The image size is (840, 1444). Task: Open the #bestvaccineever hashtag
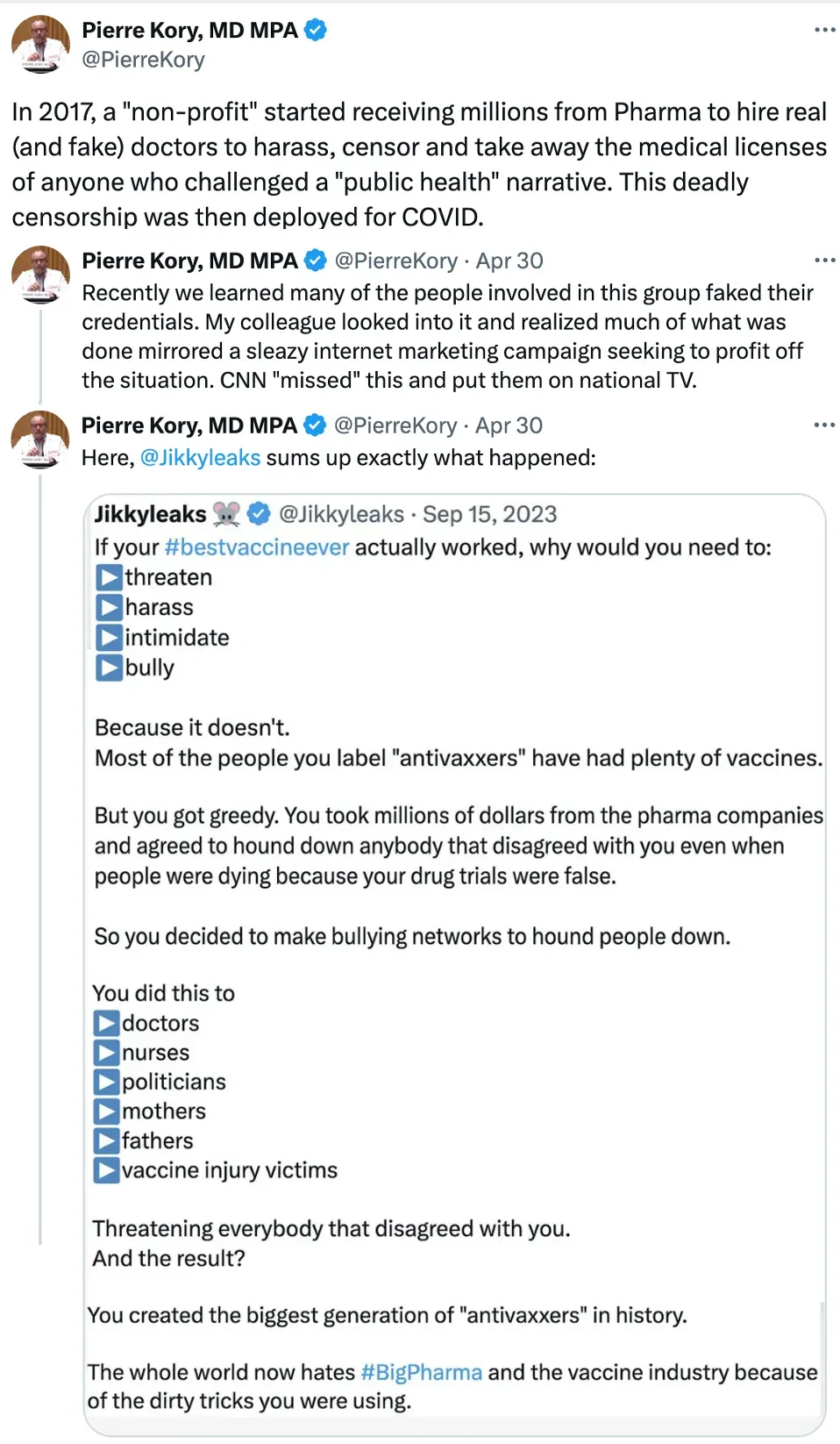(257, 547)
